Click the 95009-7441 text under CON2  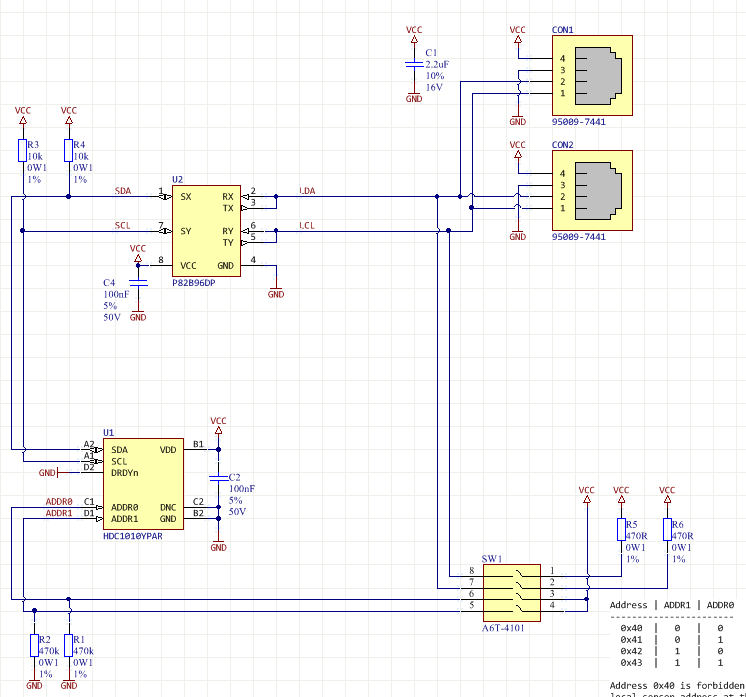[579, 237]
